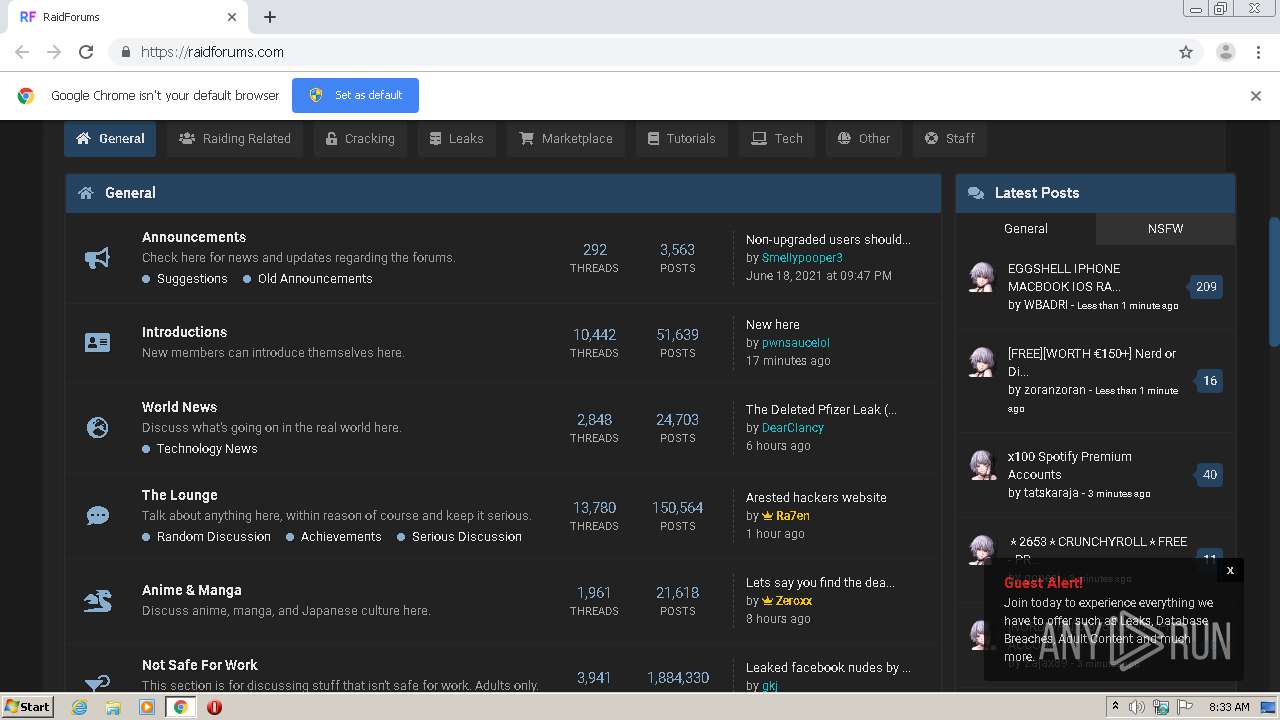Switch to the Other tab
This screenshot has width=1280, height=720.
[864, 139]
